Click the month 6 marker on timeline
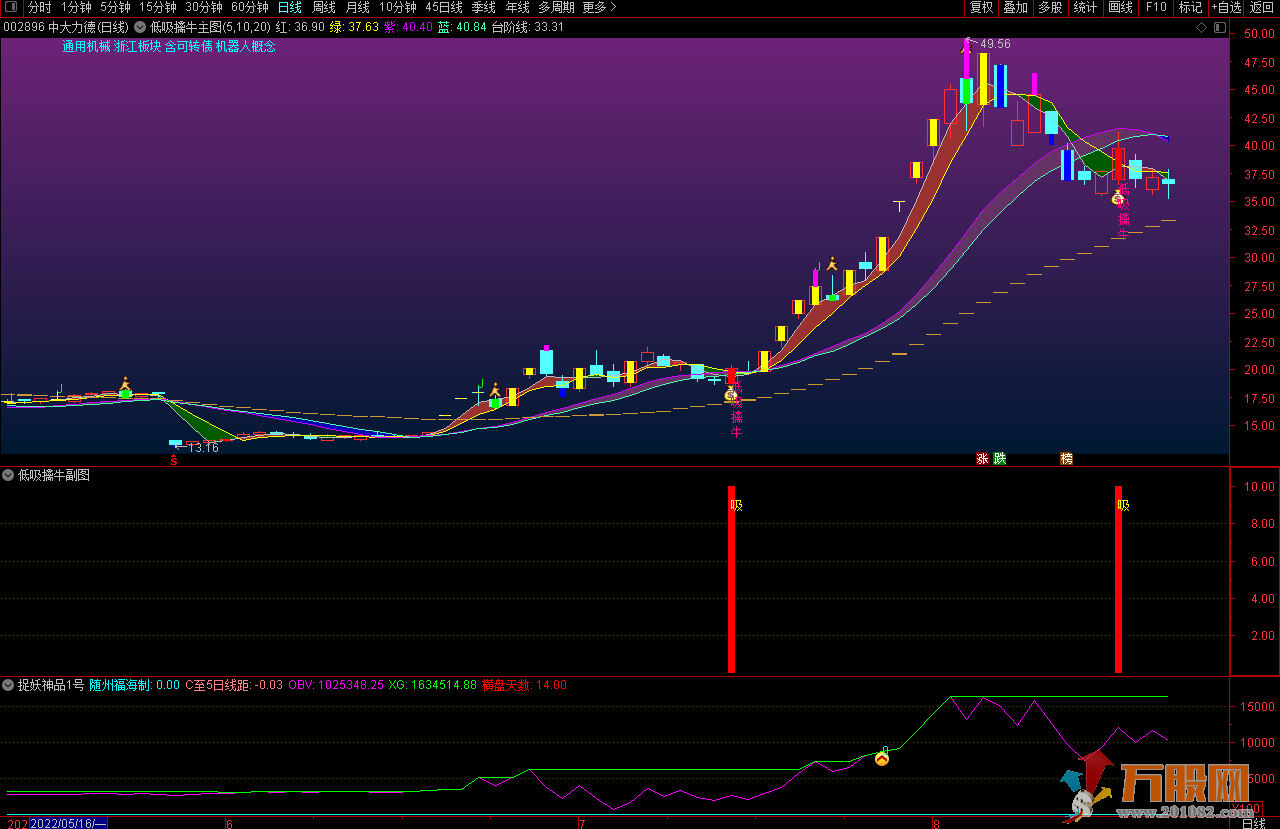 [x=229, y=824]
